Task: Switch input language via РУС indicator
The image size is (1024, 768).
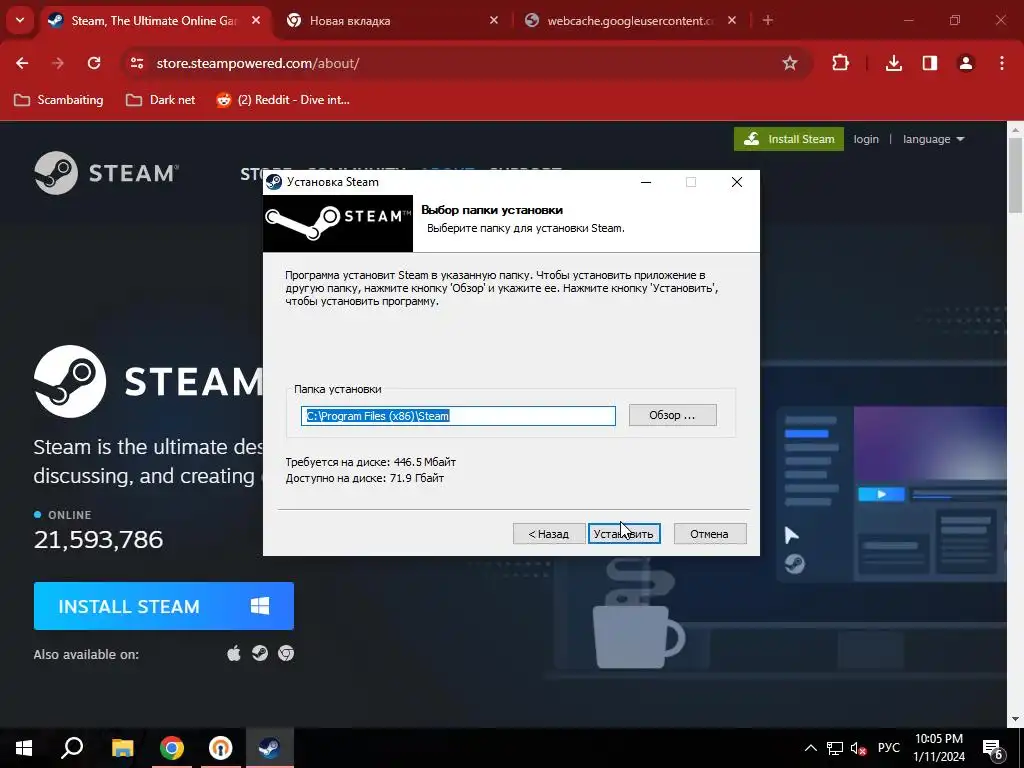Action: pyautogui.click(x=889, y=748)
